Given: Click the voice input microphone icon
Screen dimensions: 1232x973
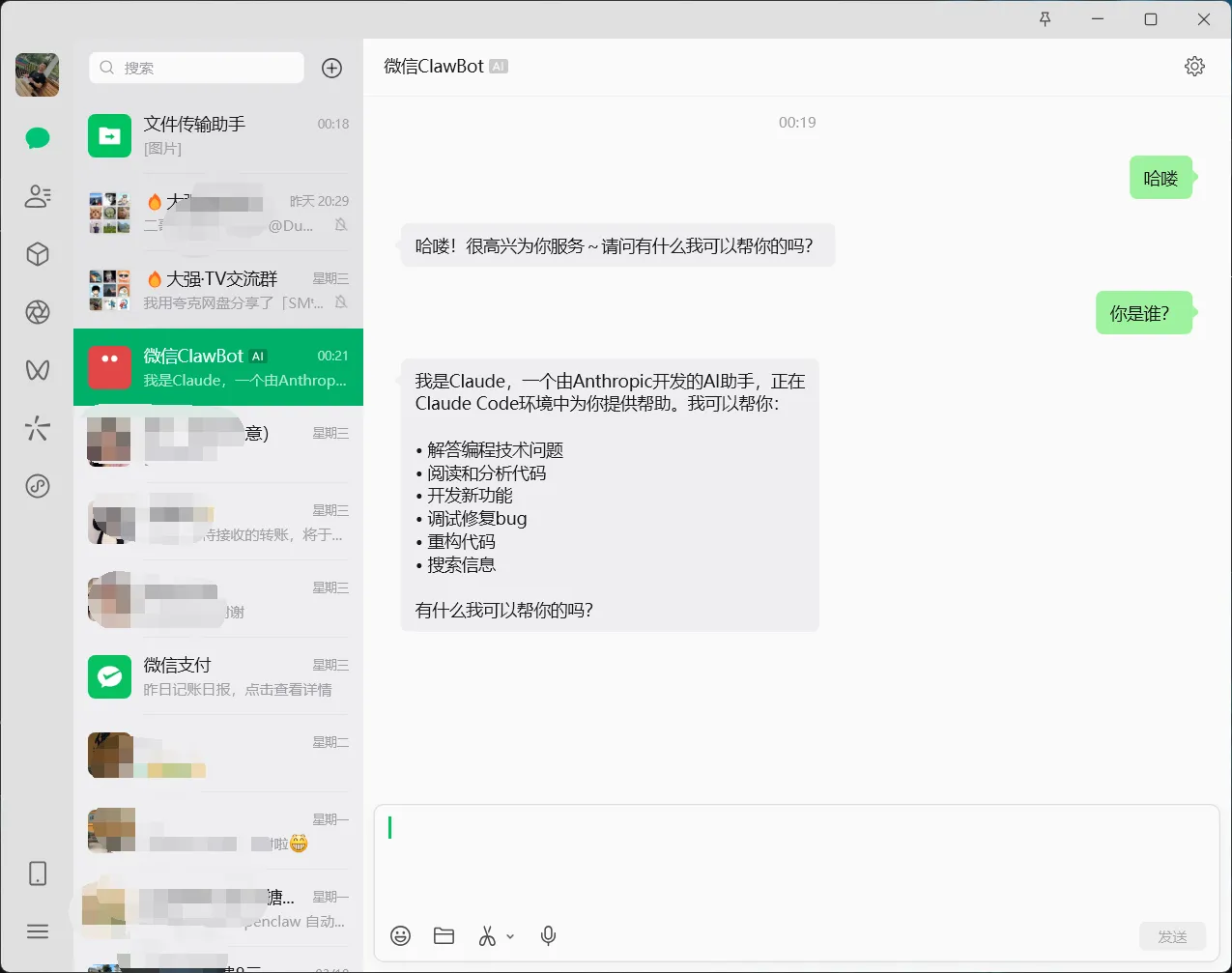Looking at the screenshot, I should click(548, 935).
